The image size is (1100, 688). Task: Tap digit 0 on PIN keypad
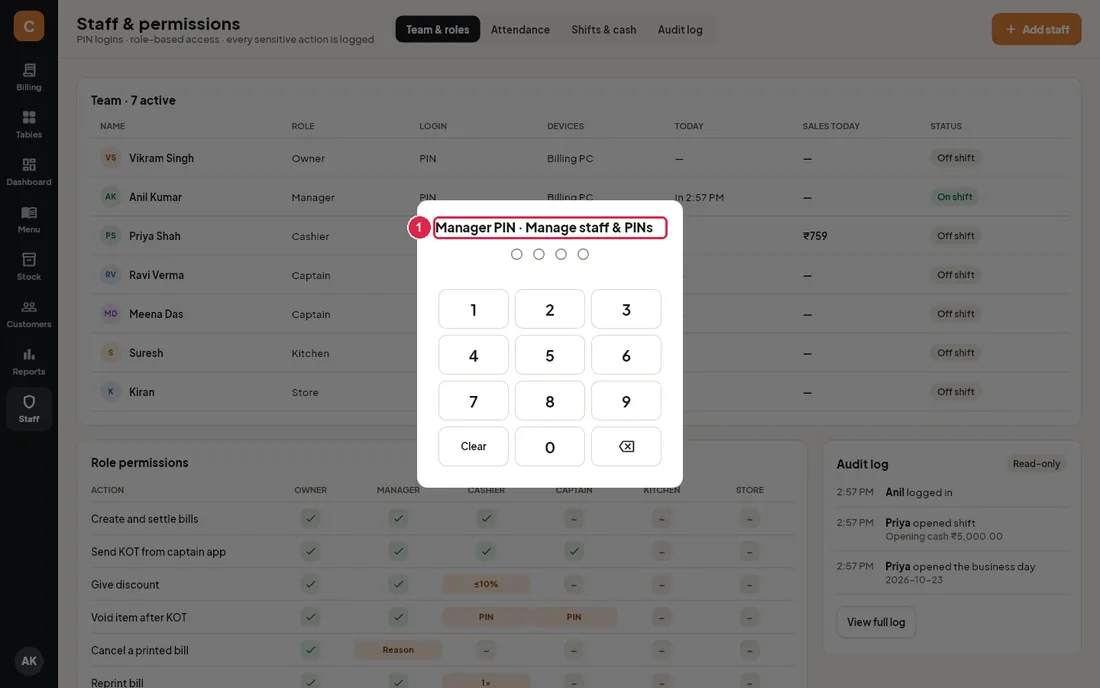549,446
